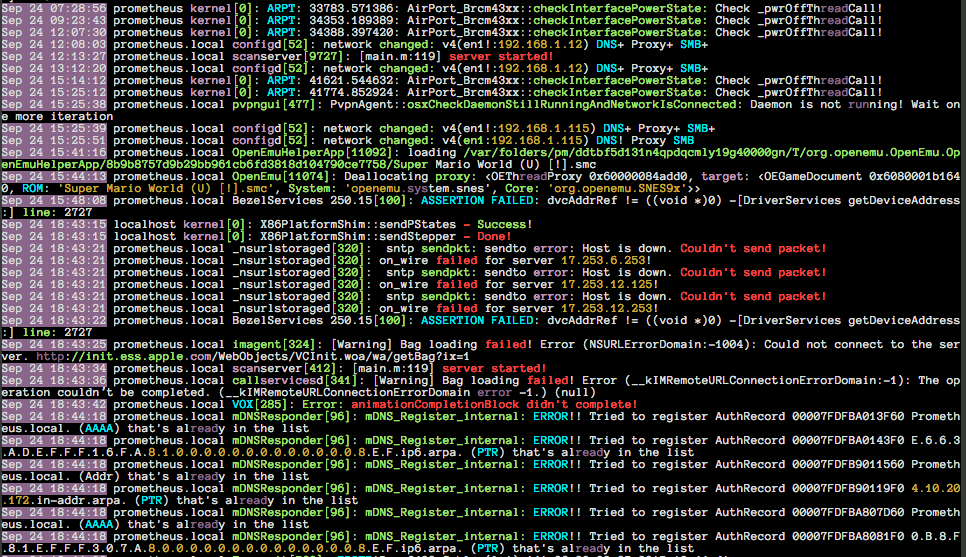Select the '(NSURLErrorDomain:-1004)' error code

point(666,344)
